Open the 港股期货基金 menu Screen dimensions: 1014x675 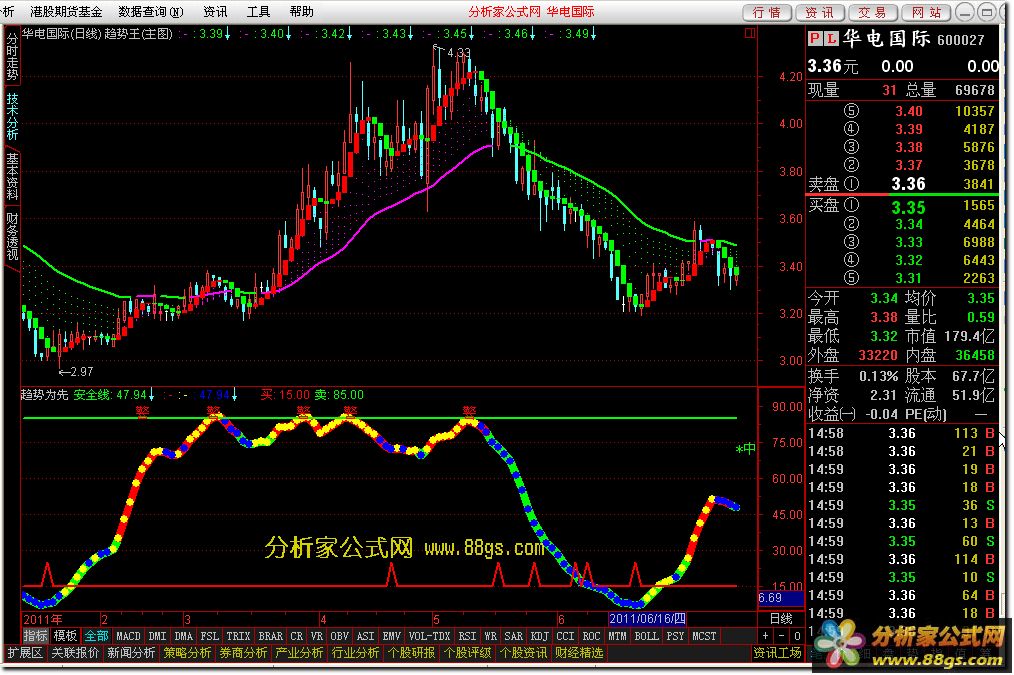click(x=65, y=12)
